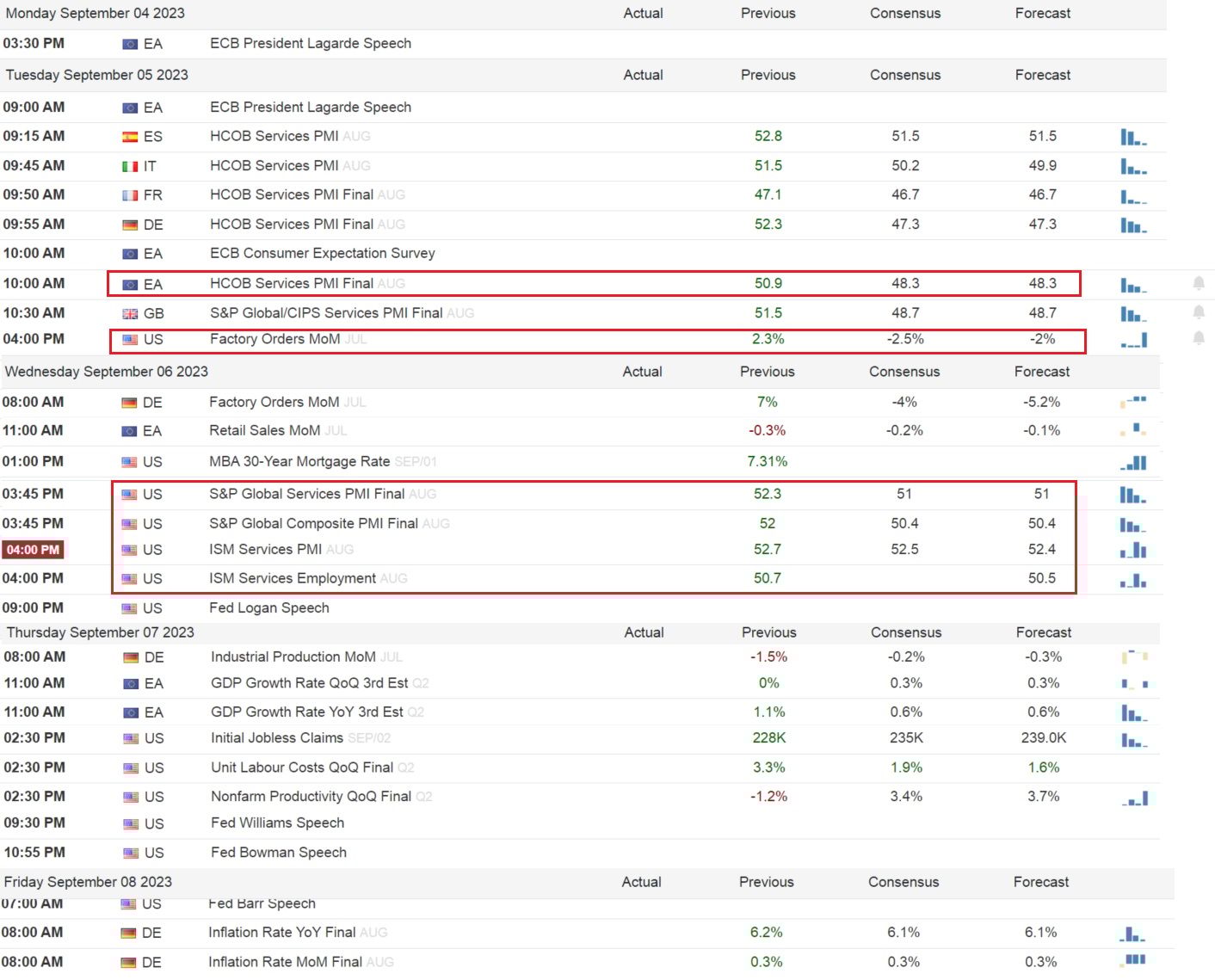Click the Fed Williams Speech event
The image size is (1215, 980).
277,823
